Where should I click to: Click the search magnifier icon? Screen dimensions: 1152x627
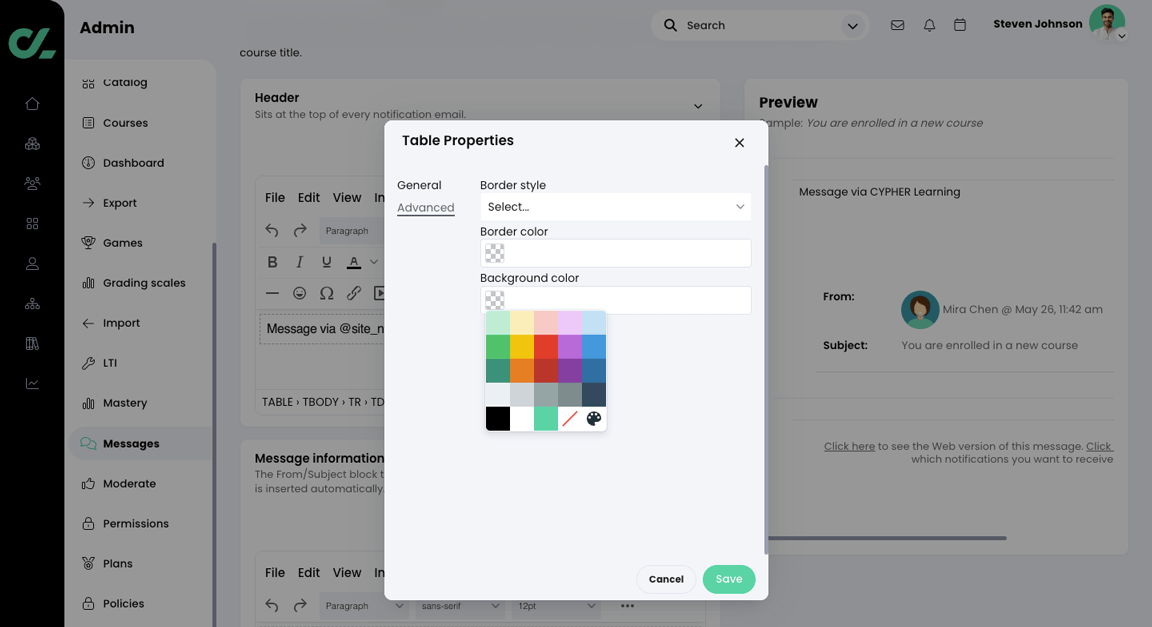pyautogui.click(x=670, y=25)
